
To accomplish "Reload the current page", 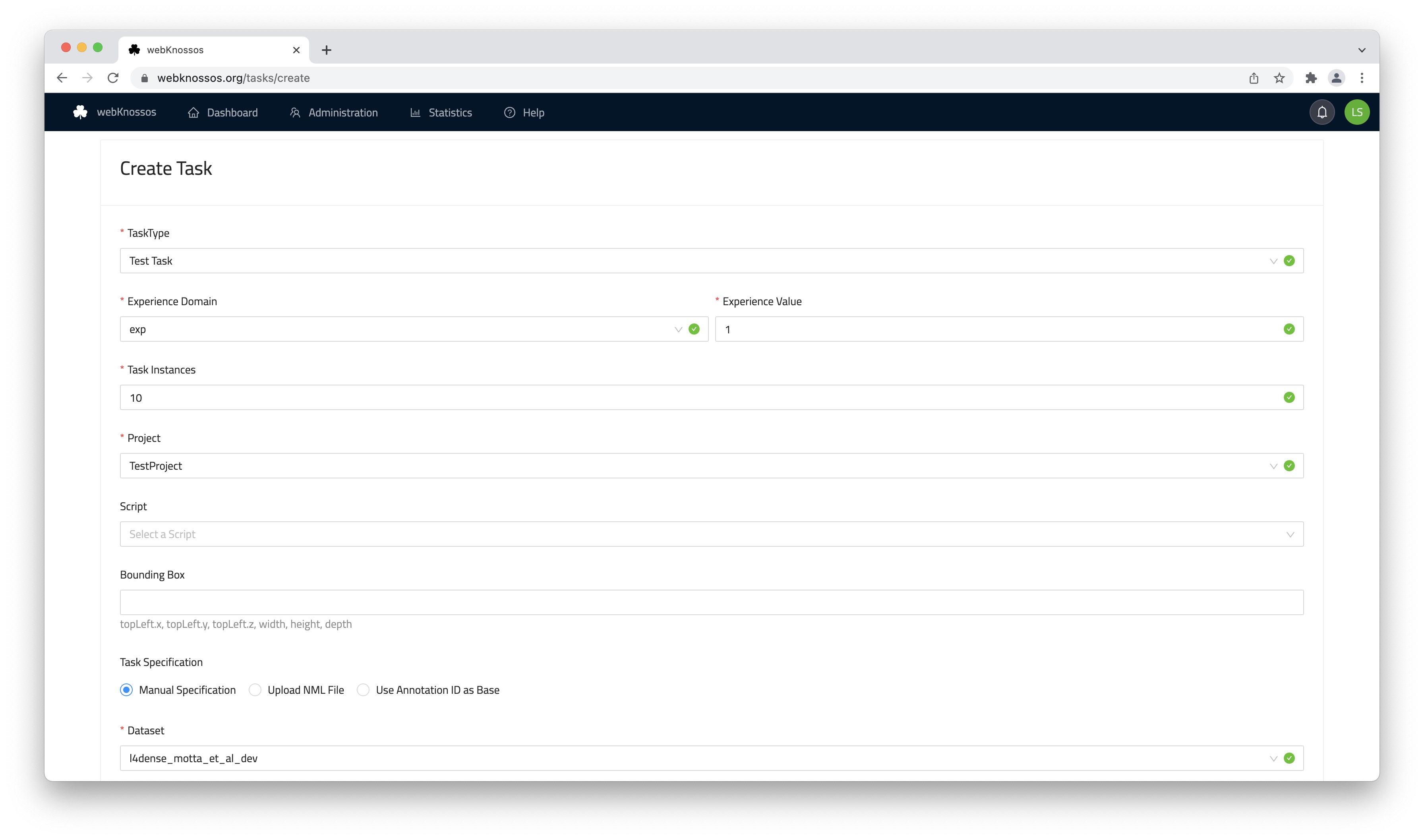I will (x=112, y=78).
